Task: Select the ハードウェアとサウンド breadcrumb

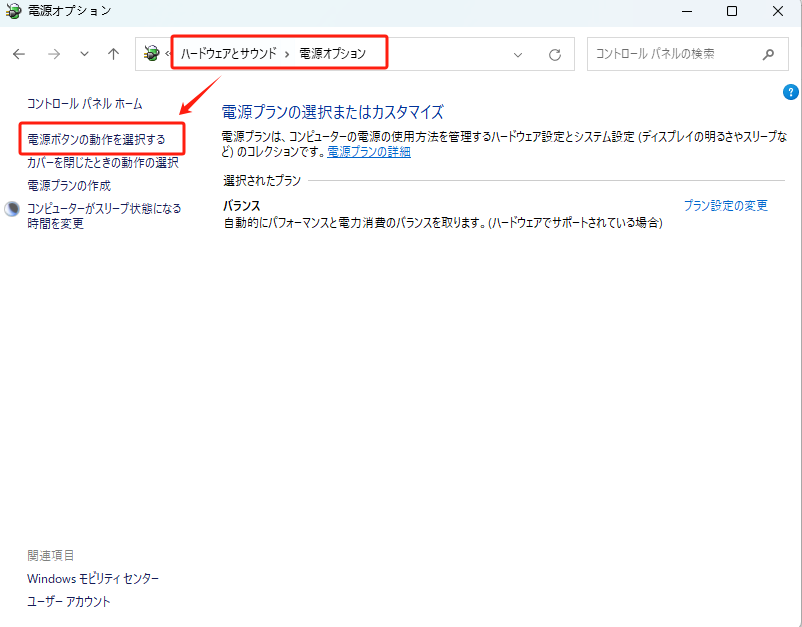Action: click(228, 54)
